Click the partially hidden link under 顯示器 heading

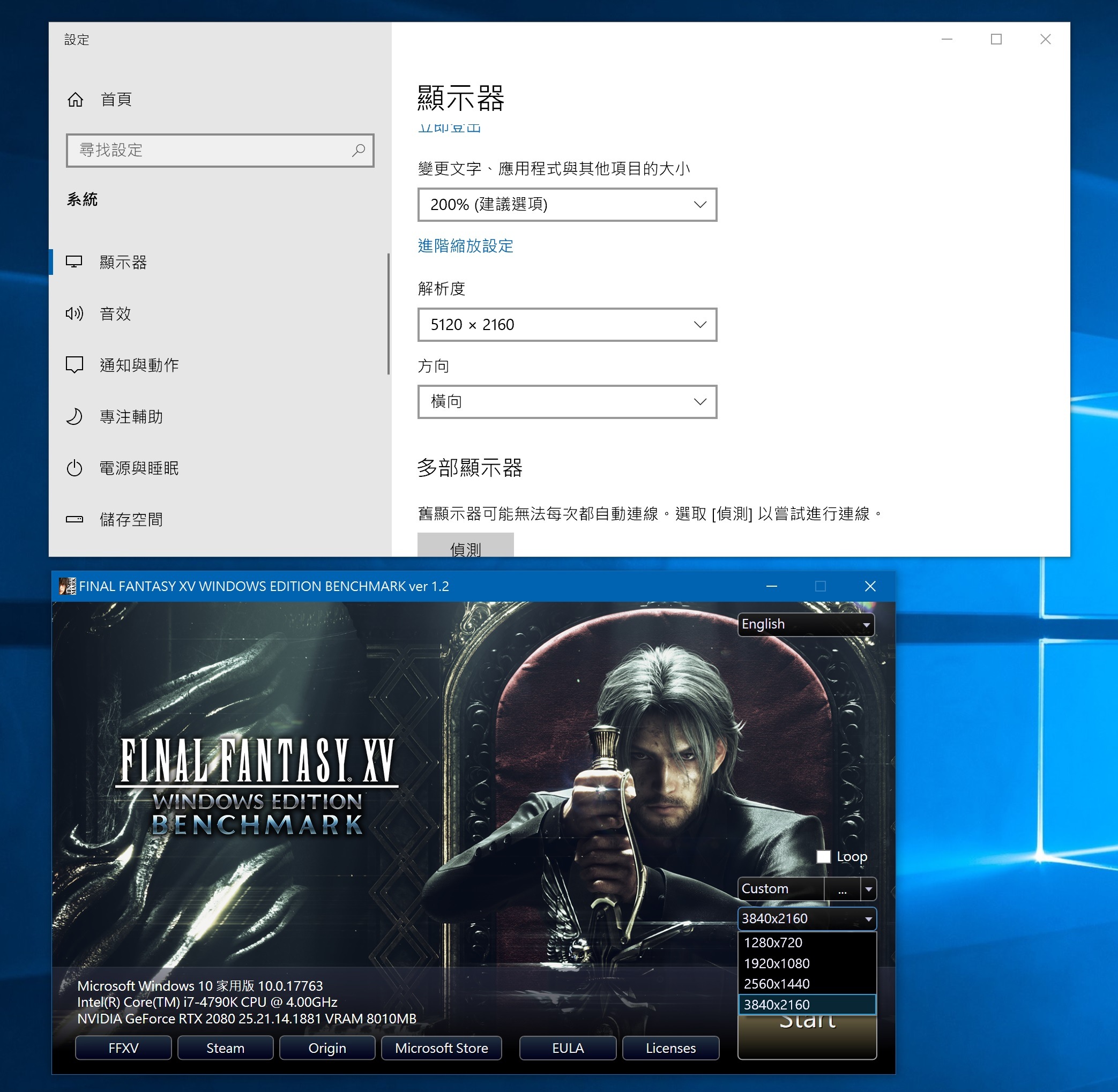(x=449, y=129)
